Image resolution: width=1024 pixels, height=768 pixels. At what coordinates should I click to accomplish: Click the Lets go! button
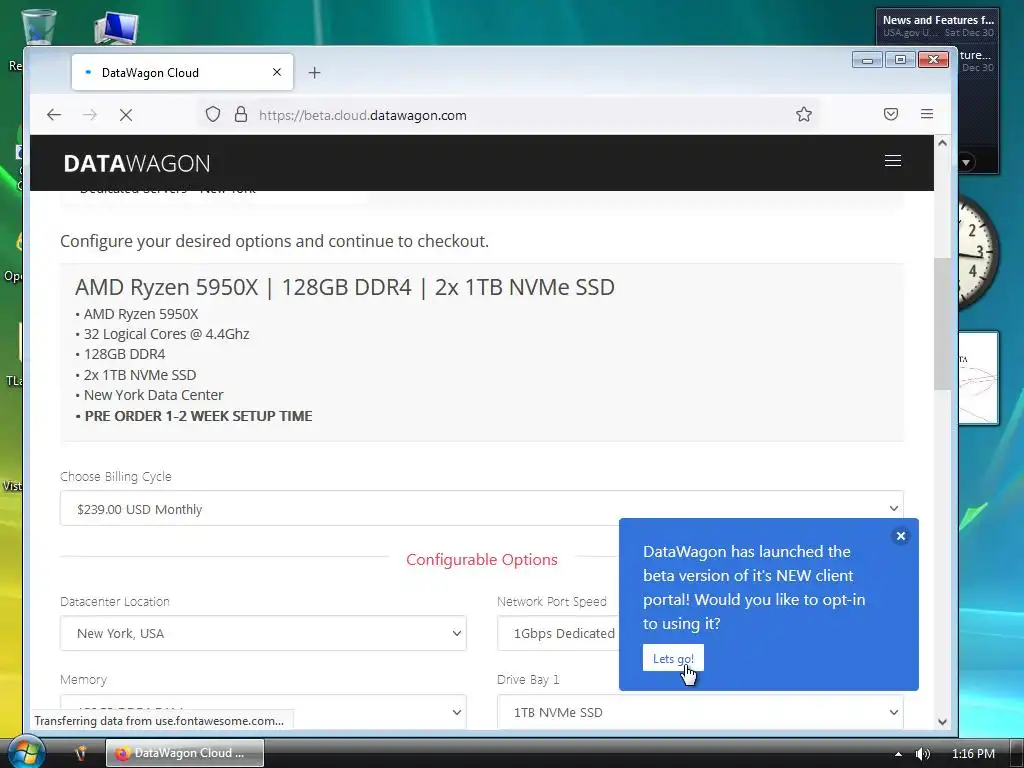673,658
